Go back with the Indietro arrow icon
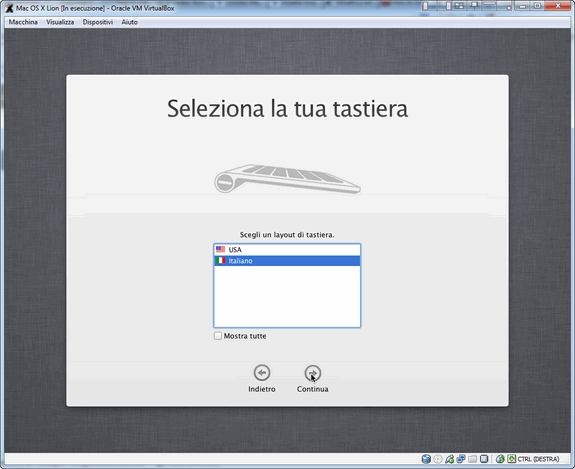The height and width of the screenshot is (469, 575). (x=262, y=373)
